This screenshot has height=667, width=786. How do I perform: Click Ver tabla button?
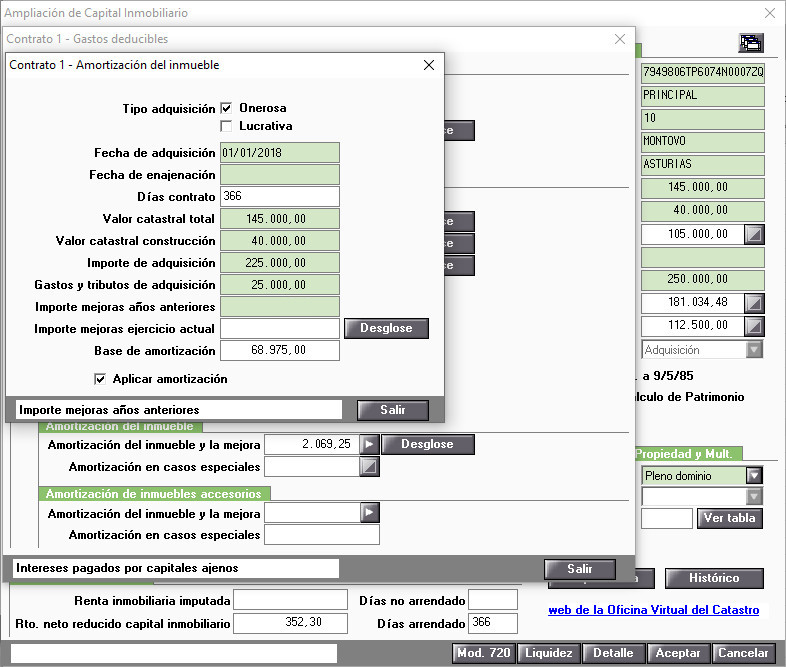tap(729, 518)
